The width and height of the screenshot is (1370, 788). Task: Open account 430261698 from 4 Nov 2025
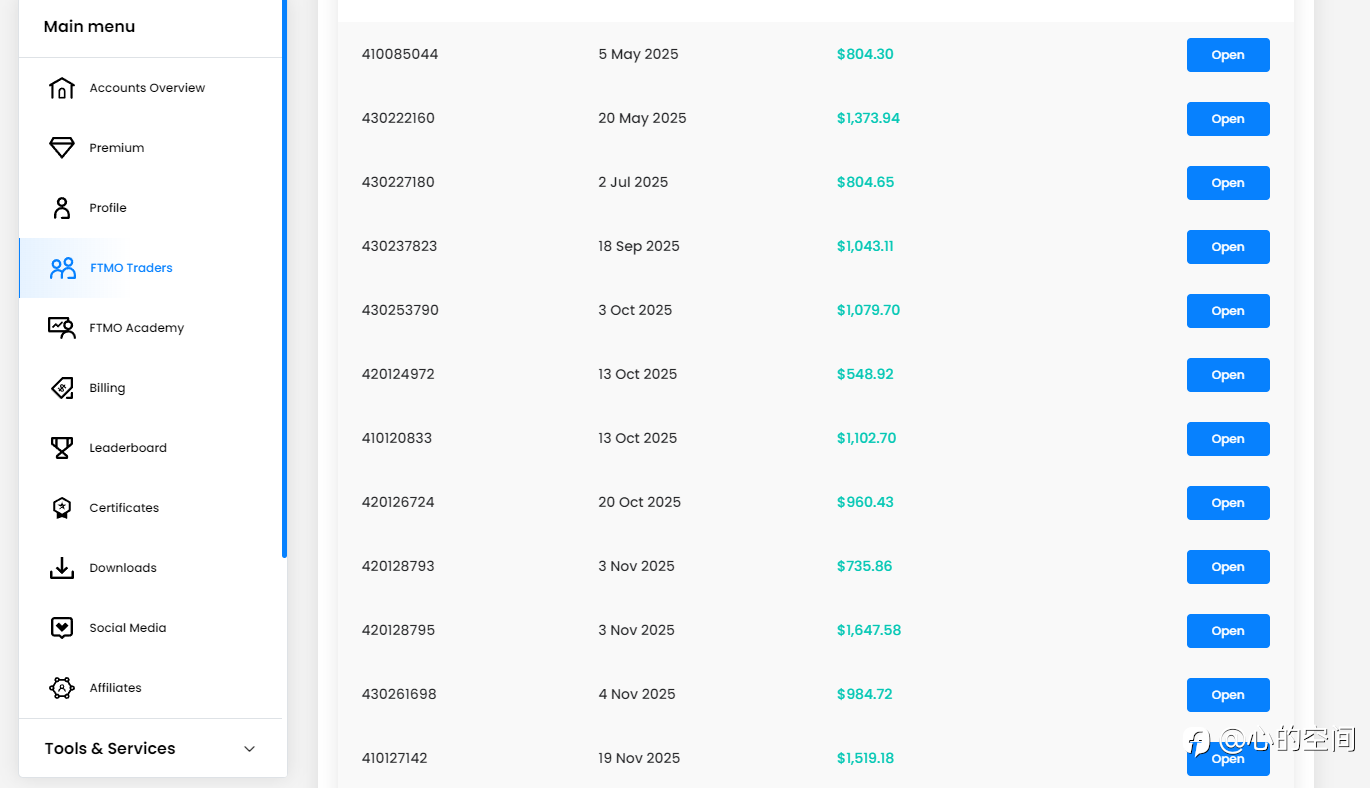pos(1228,695)
